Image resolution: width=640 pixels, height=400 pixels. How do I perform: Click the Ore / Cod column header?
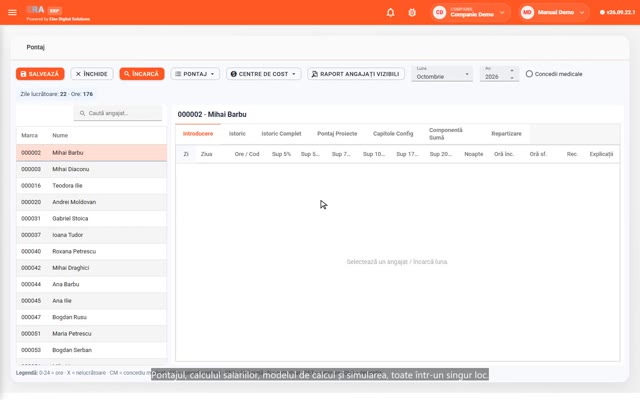click(247, 154)
